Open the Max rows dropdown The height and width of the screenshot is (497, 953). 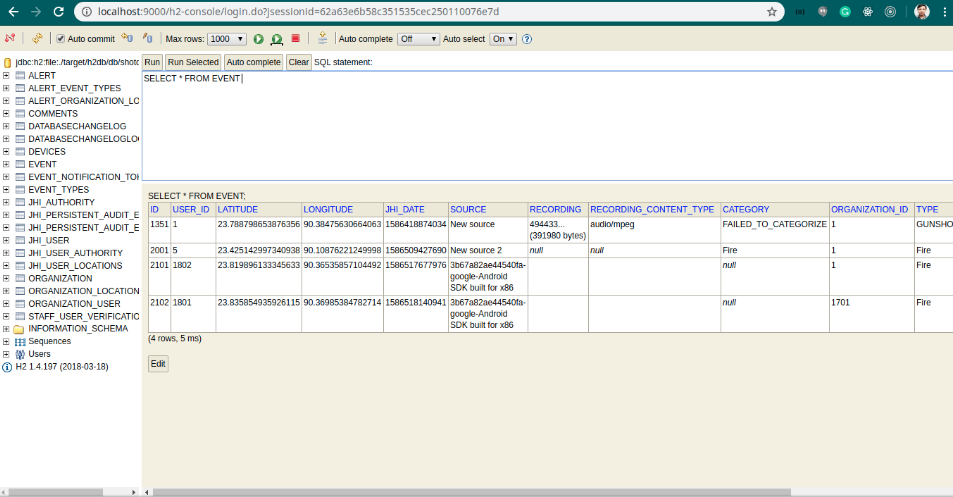click(227, 39)
